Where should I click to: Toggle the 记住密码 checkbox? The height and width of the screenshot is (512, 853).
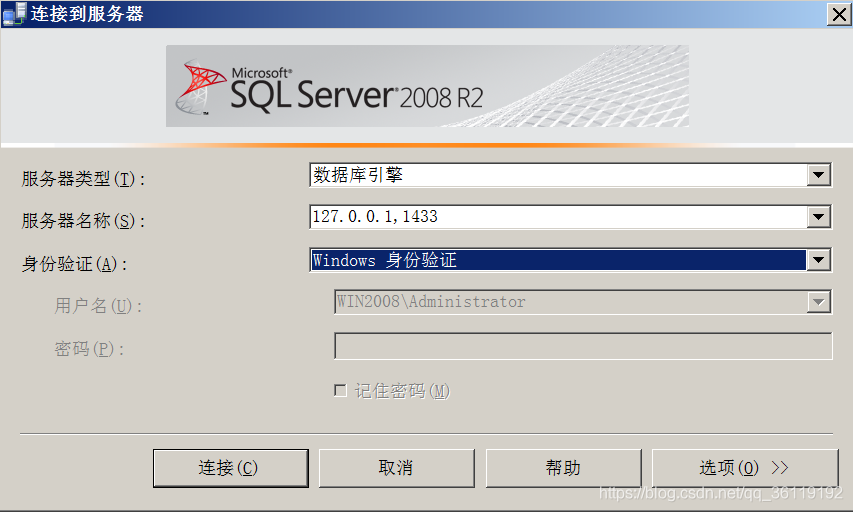(x=340, y=391)
